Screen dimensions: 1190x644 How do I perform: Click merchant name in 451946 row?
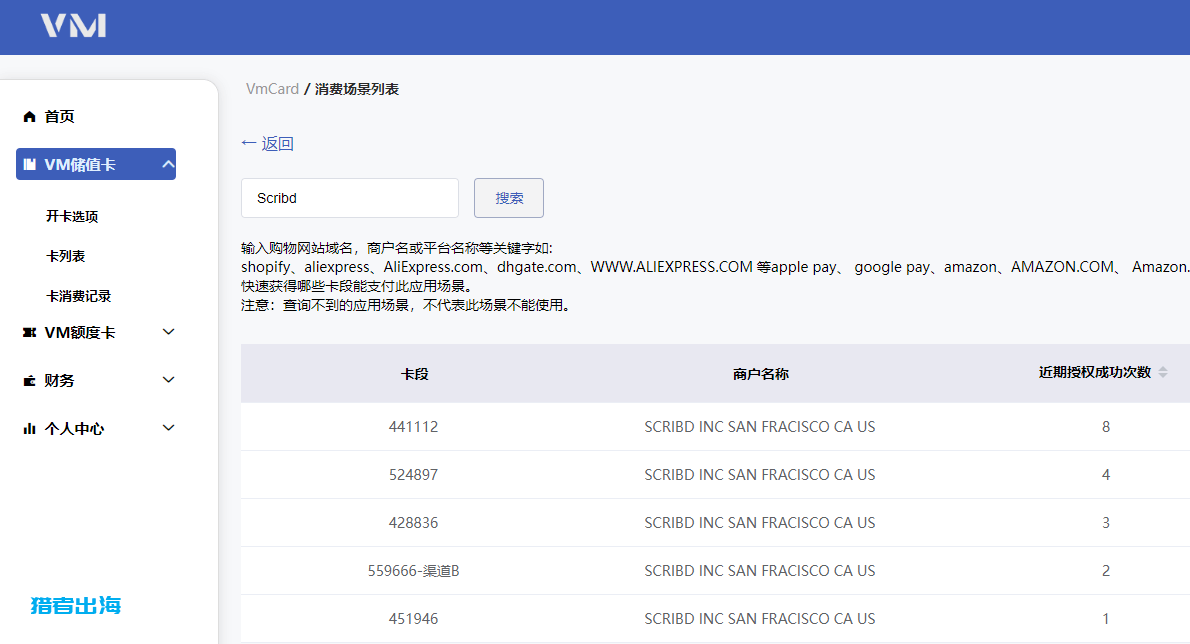(x=760, y=619)
